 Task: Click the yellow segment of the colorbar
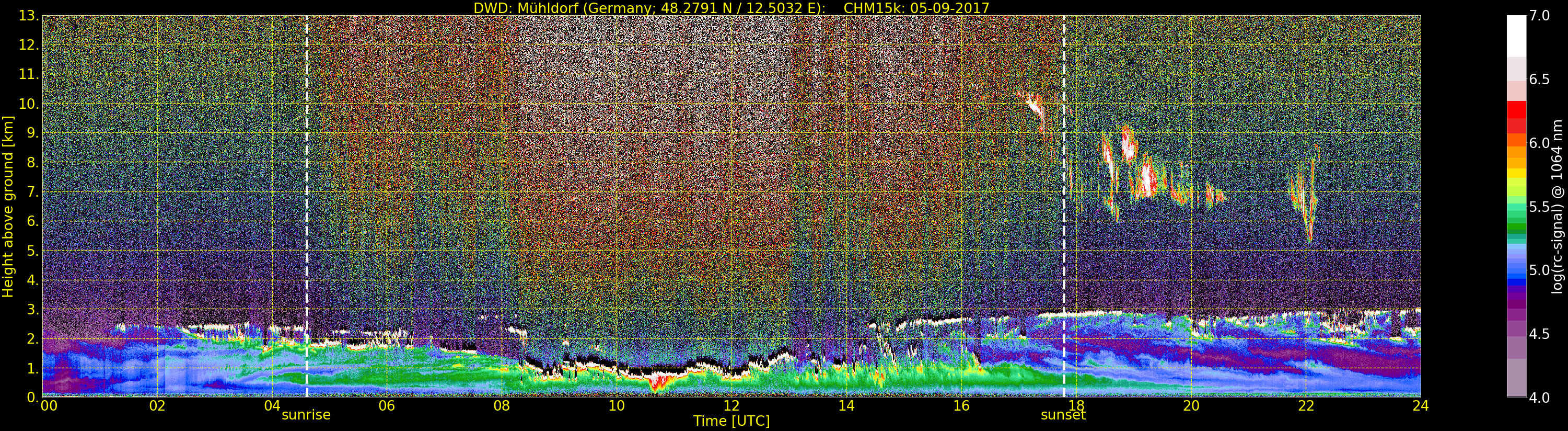click(x=1516, y=173)
